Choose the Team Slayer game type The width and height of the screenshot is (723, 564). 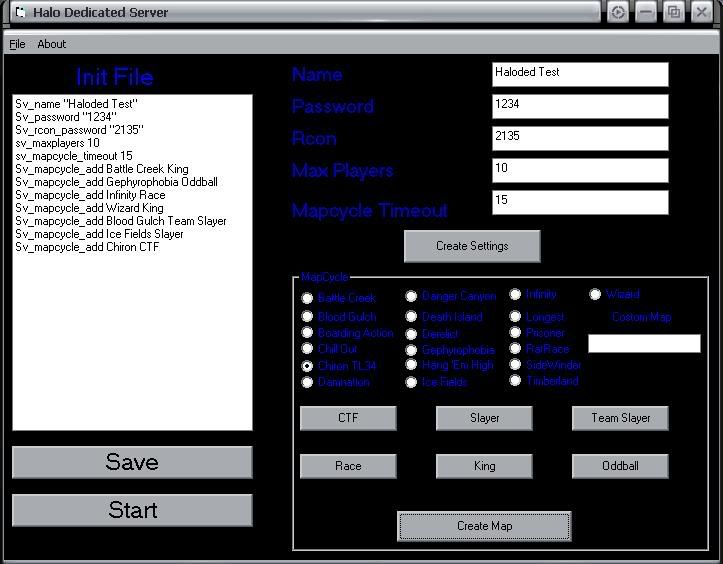point(620,418)
